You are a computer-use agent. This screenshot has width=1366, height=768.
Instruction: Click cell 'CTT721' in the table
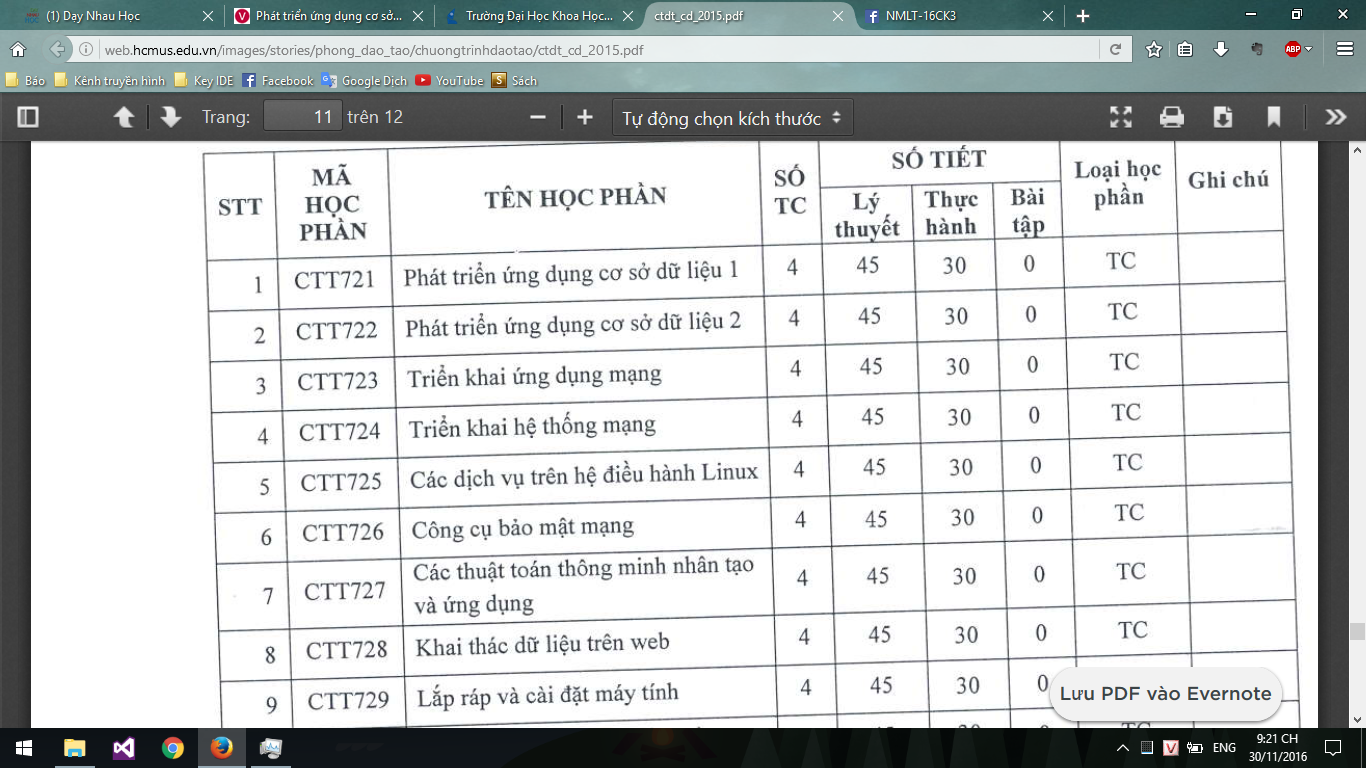tap(334, 280)
